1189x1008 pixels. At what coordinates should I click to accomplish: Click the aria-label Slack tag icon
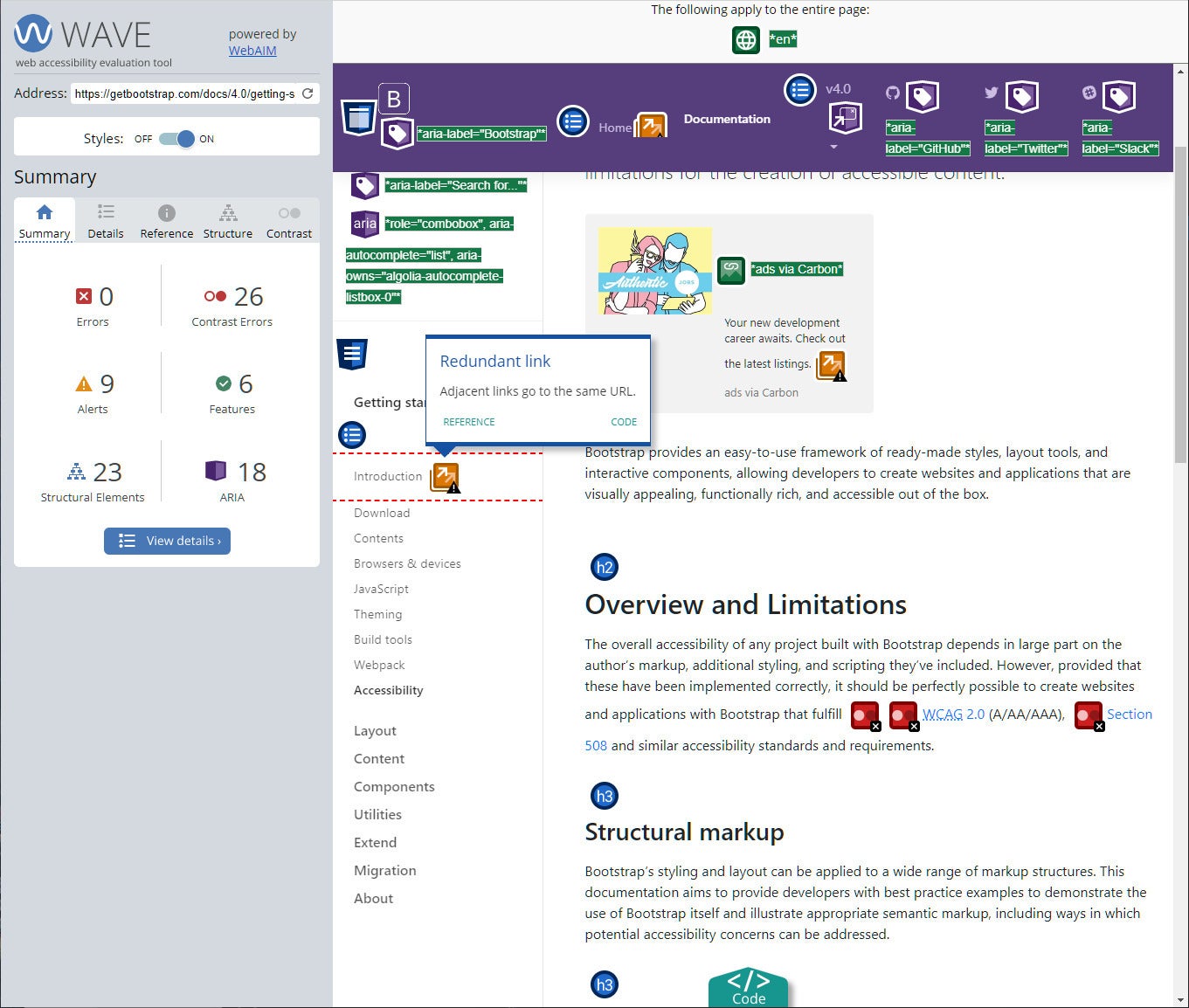click(1119, 97)
